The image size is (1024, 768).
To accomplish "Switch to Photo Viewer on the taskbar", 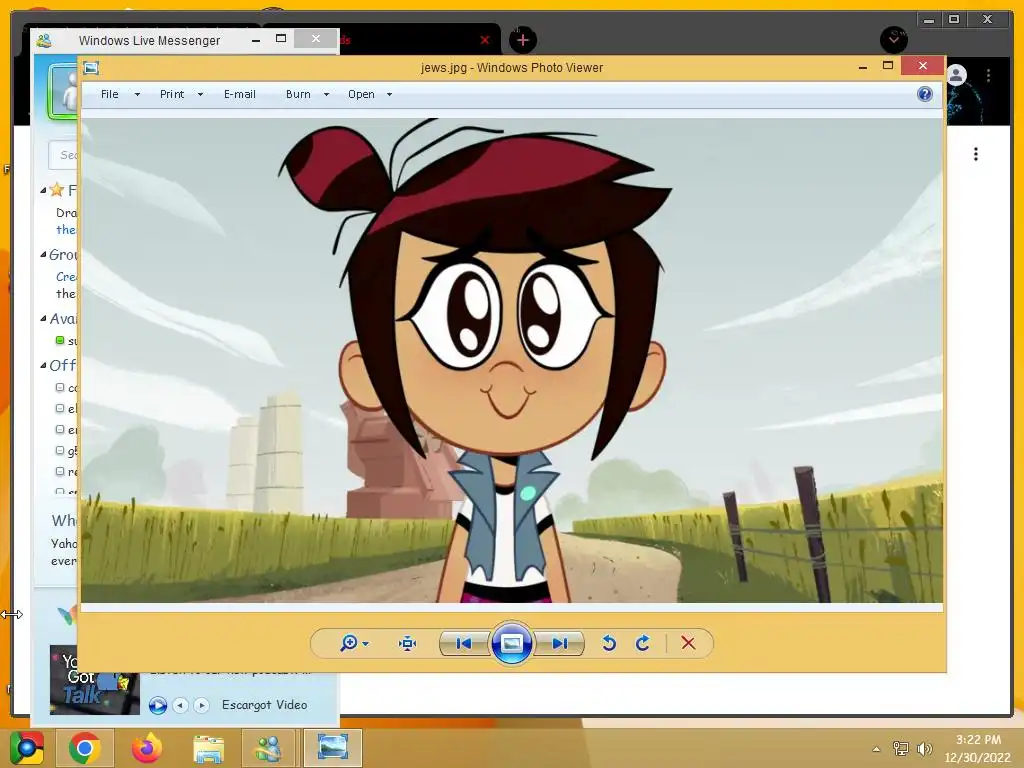I will [332, 748].
